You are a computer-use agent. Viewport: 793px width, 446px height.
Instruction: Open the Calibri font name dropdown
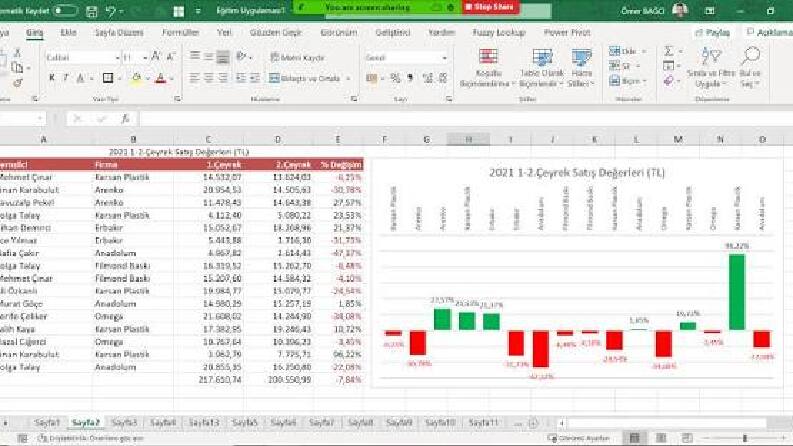tap(117, 58)
